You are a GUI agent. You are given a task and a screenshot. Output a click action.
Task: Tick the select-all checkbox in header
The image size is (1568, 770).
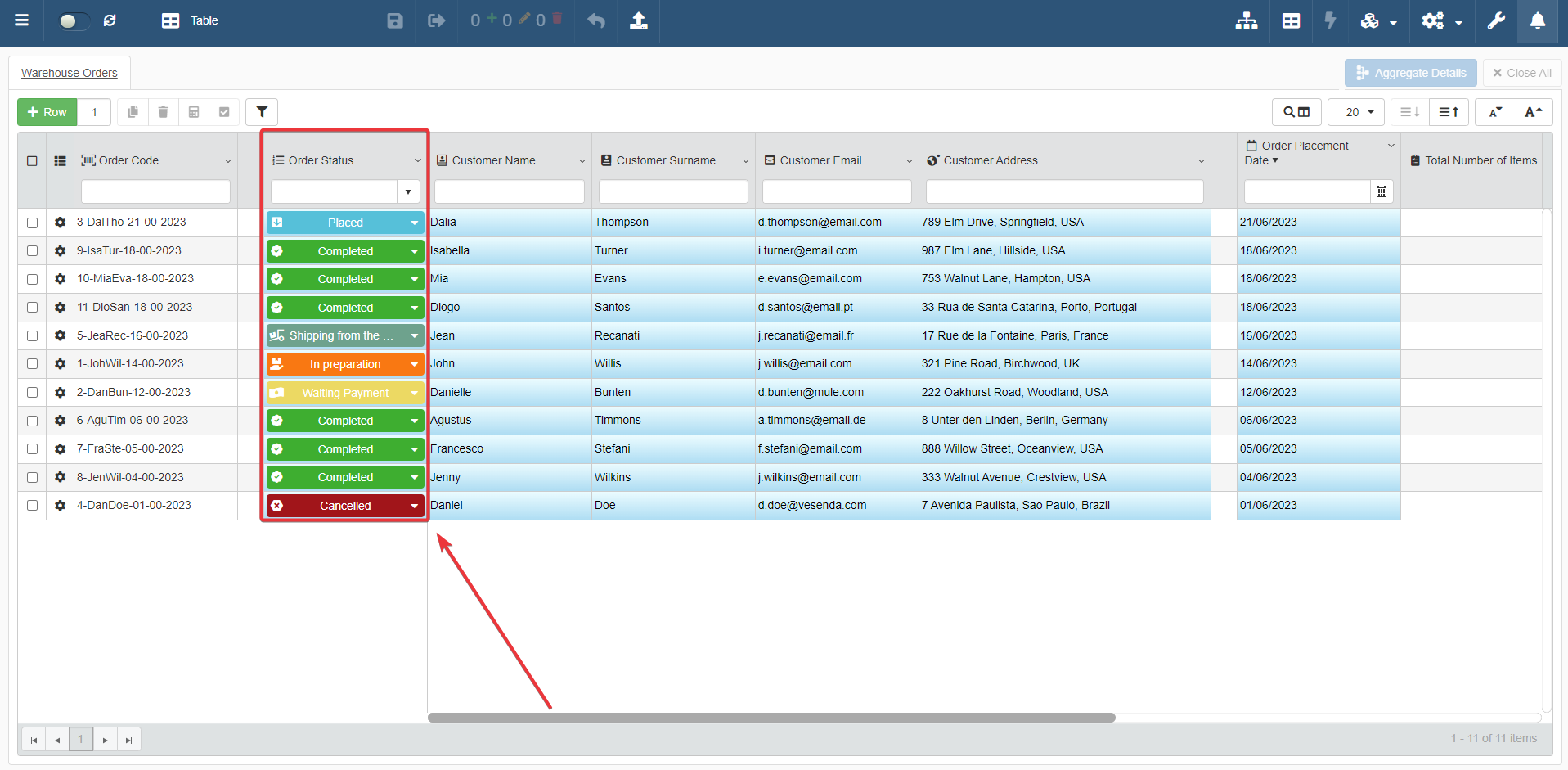click(x=32, y=161)
